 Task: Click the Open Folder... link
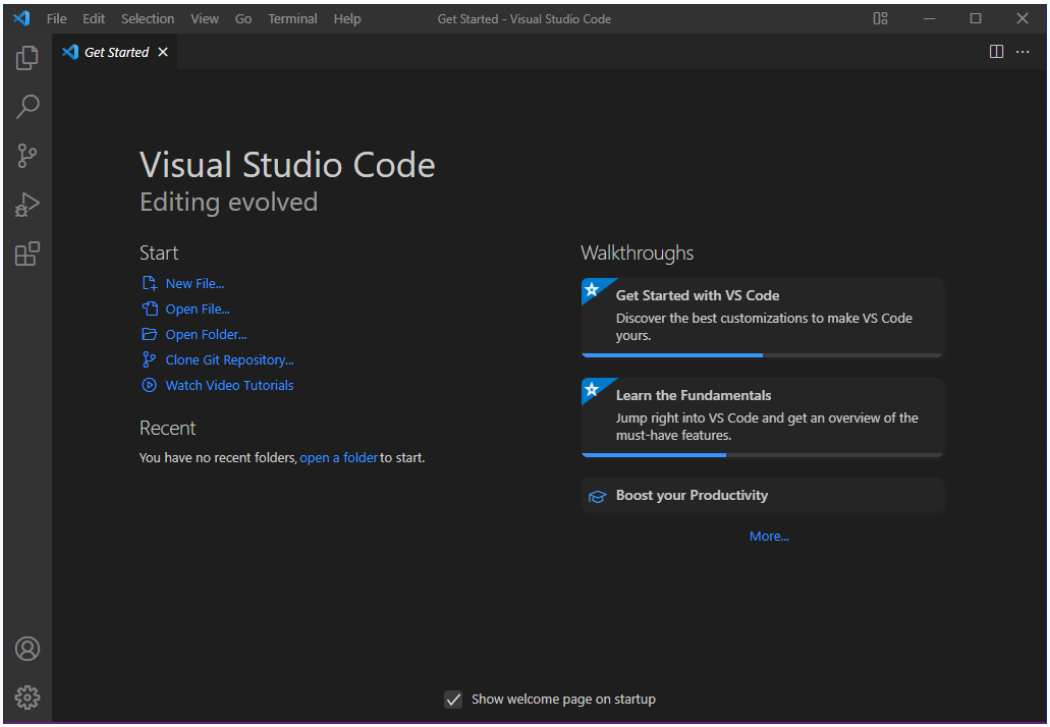[x=206, y=335]
